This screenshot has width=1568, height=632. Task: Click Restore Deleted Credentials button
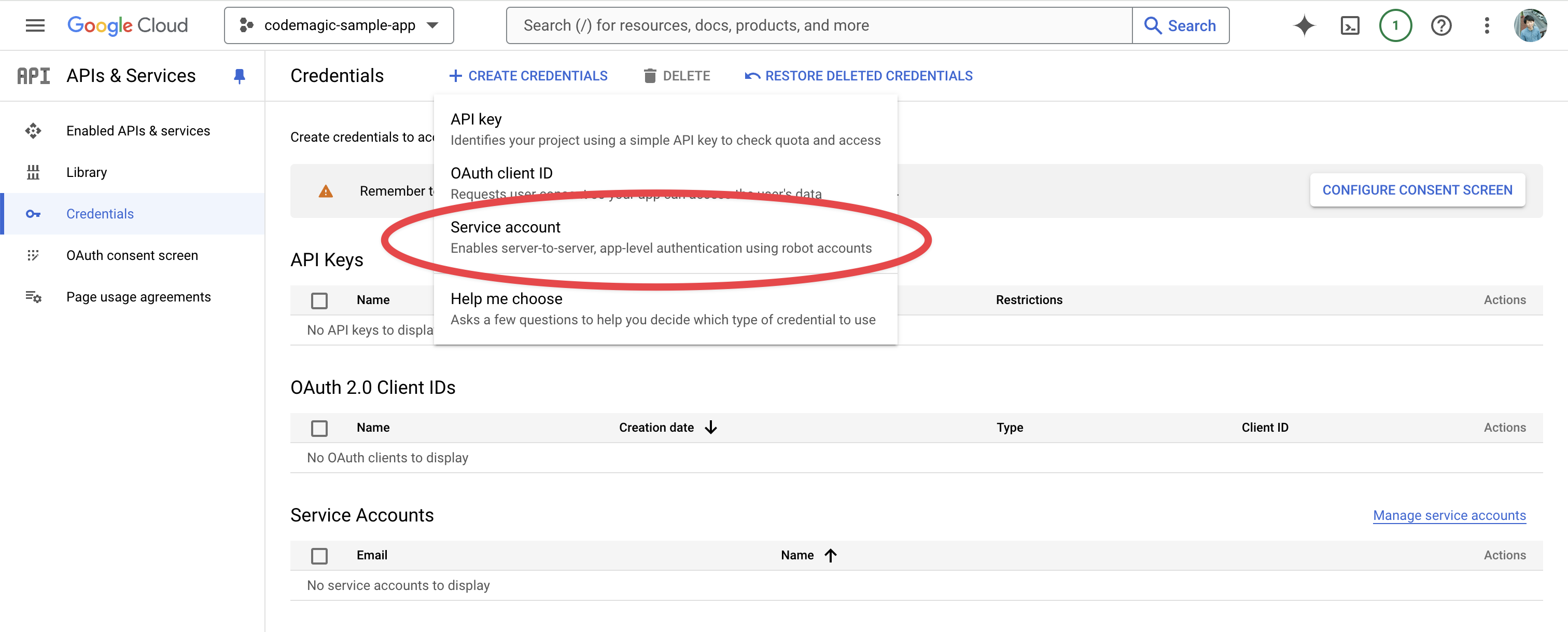[858, 76]
